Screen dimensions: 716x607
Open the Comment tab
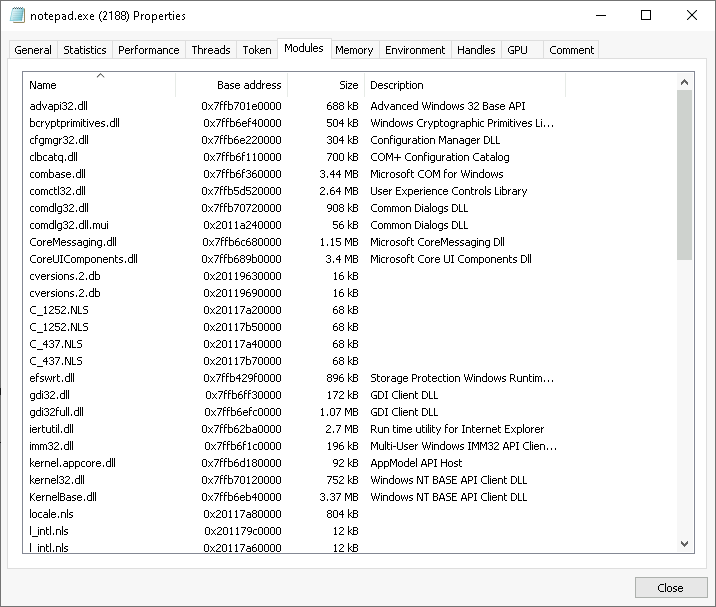click(571, 50)
